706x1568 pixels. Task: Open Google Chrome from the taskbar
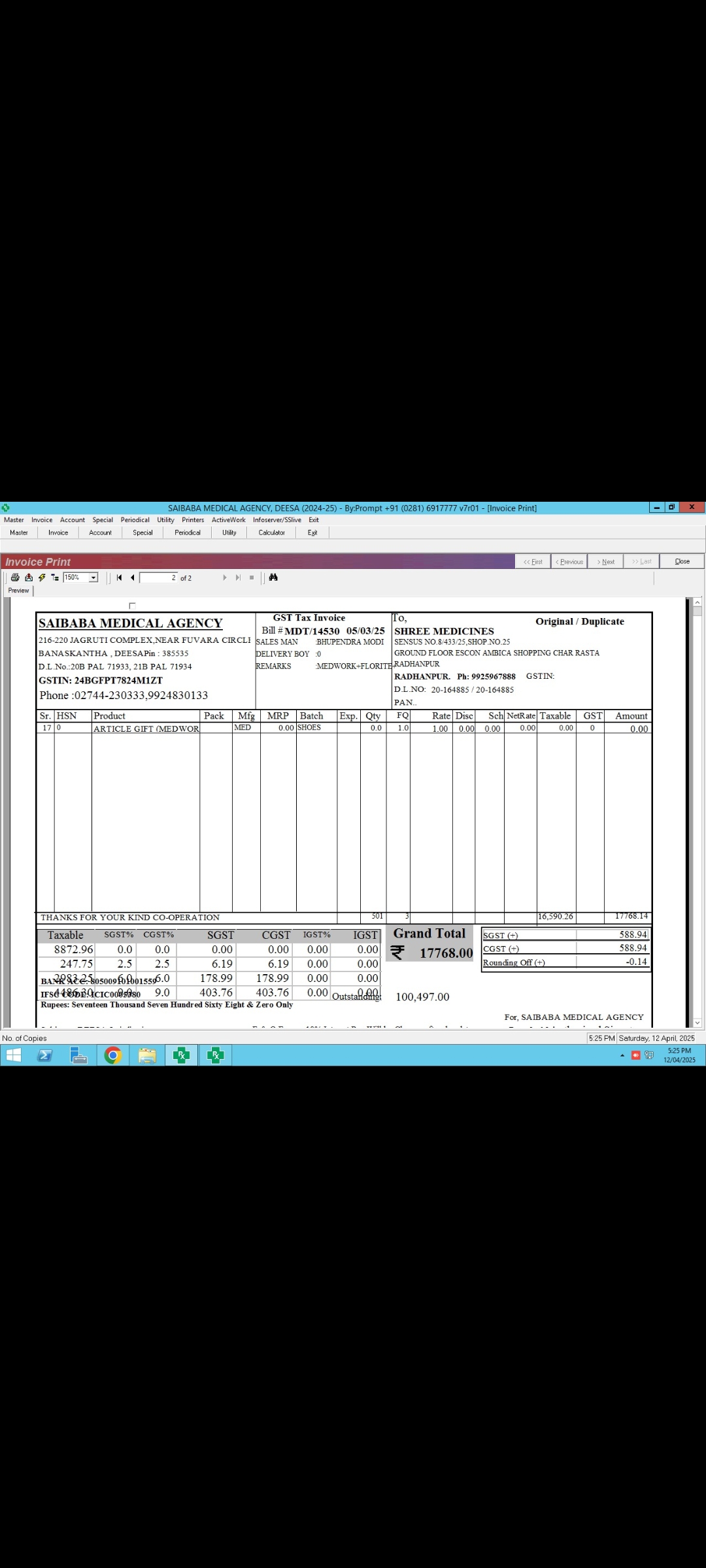coord(113,1055)
